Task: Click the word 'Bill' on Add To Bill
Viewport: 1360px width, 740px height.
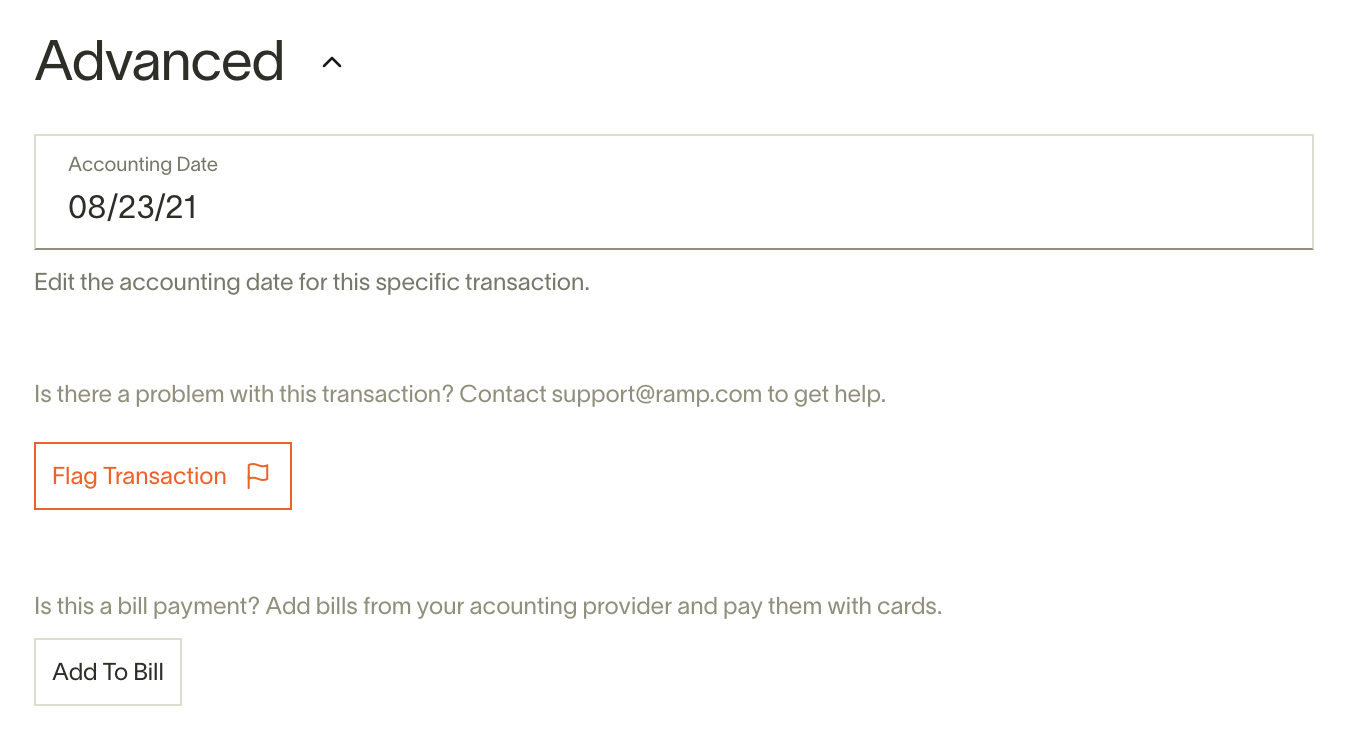Action: (x=148, y=672)
